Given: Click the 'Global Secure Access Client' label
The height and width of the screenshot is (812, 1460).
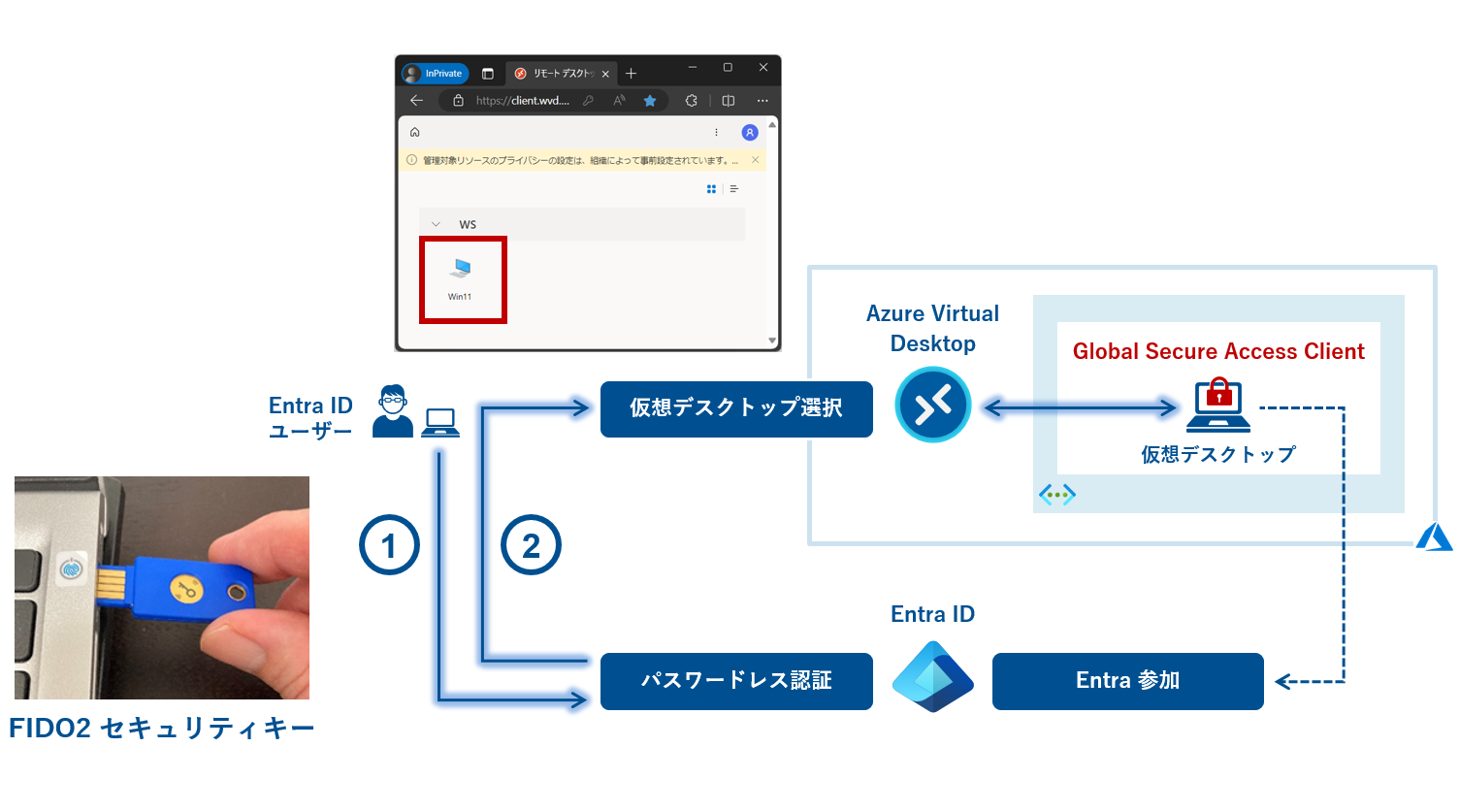Looking at the screenshot, I should tap(1218, 351).
